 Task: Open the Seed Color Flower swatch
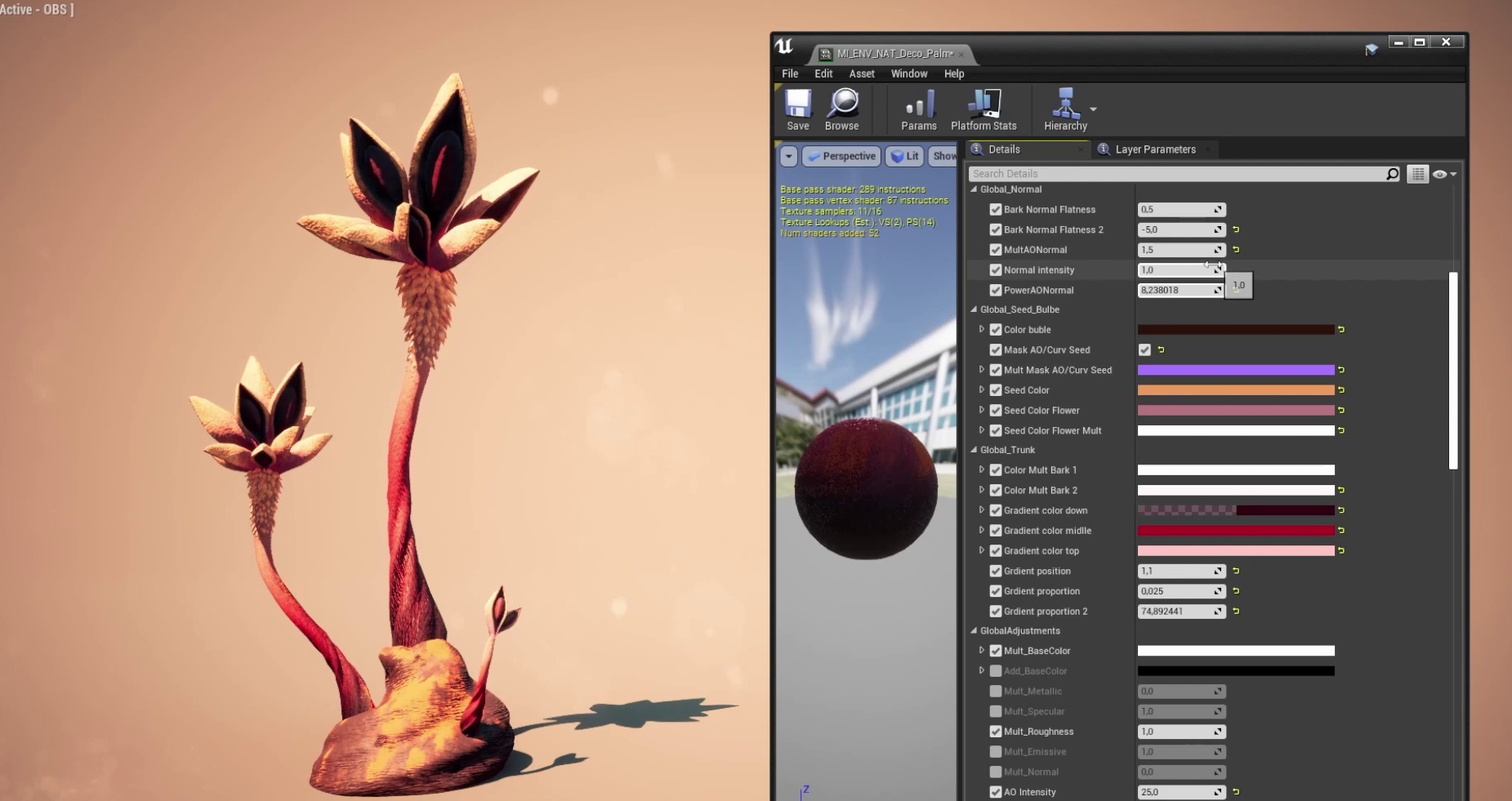(1235, 411)
